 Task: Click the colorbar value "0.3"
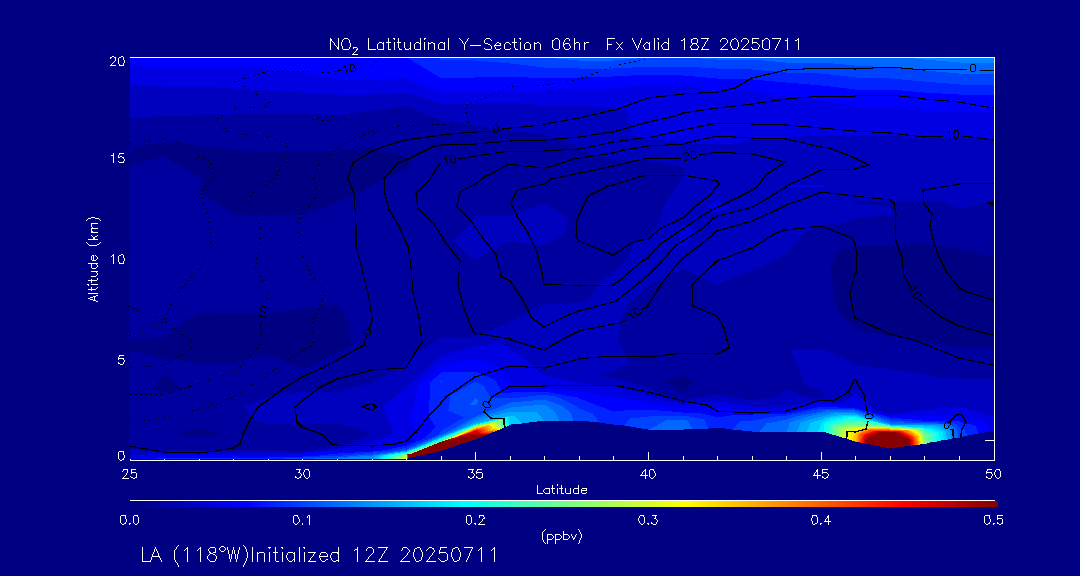coord(648,521)
